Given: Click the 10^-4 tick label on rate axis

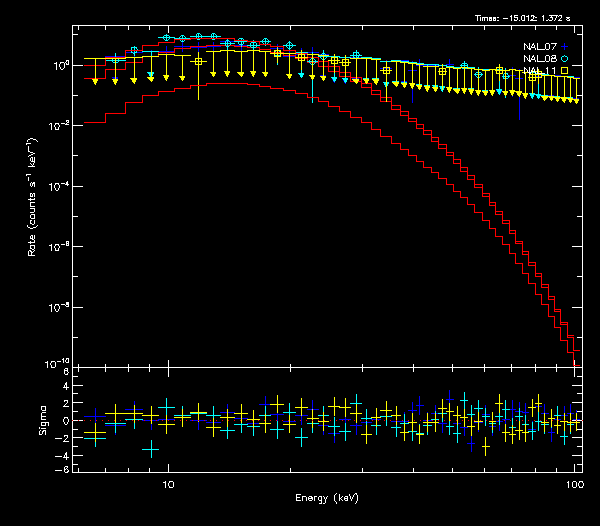Looking at the screenshot, I should [x=59, y=185].
